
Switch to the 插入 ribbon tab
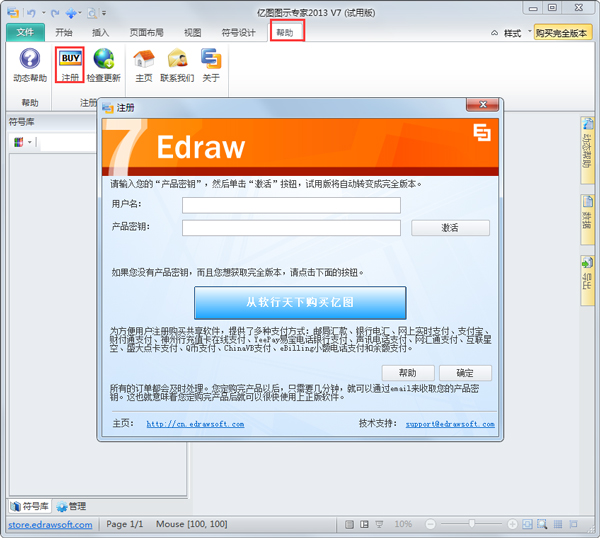101,33
